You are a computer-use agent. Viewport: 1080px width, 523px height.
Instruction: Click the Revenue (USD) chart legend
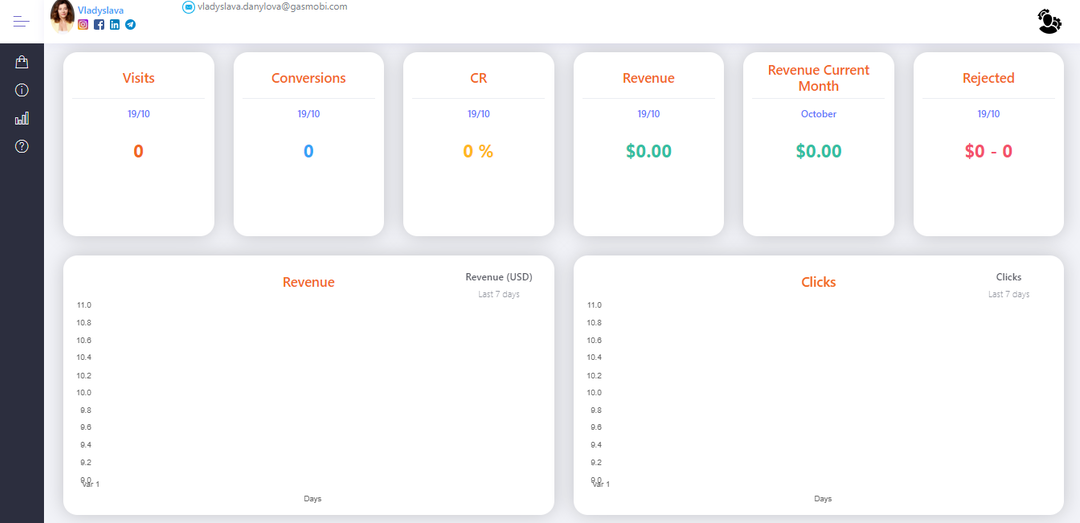tap(499, 277)
